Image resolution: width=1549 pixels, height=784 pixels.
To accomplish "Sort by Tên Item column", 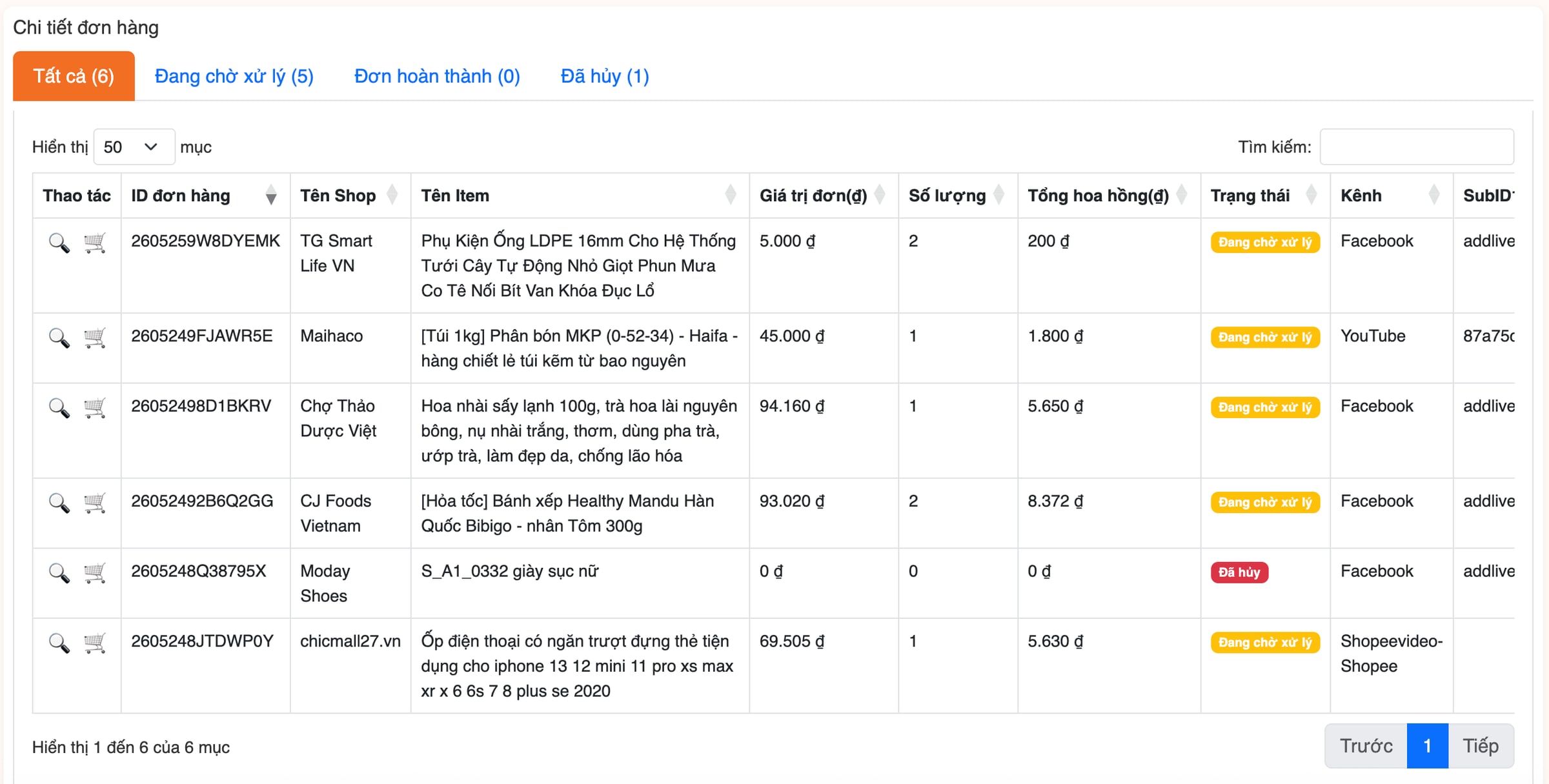I will (580, 196).
